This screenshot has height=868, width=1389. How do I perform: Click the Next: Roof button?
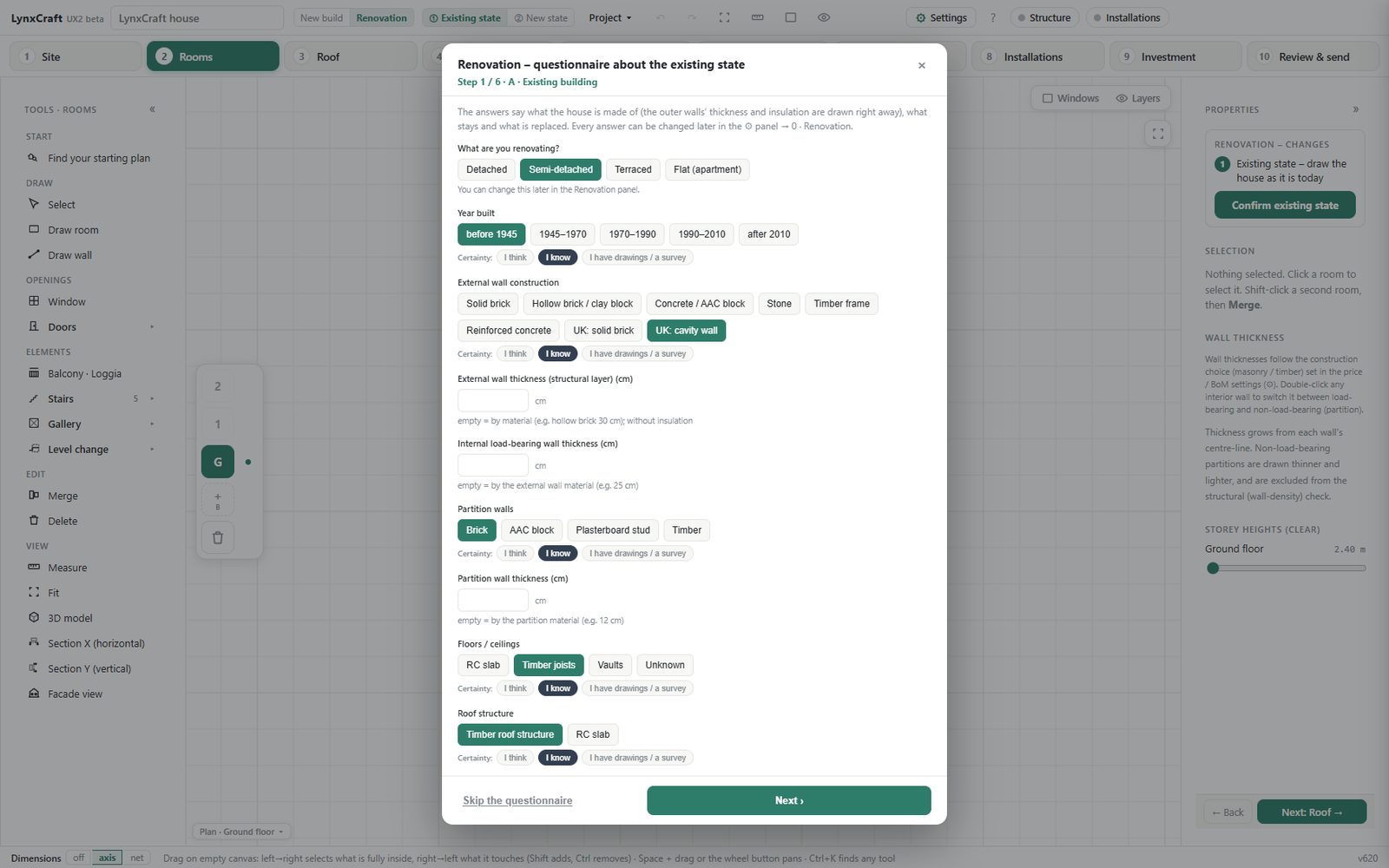[1312, 812]
